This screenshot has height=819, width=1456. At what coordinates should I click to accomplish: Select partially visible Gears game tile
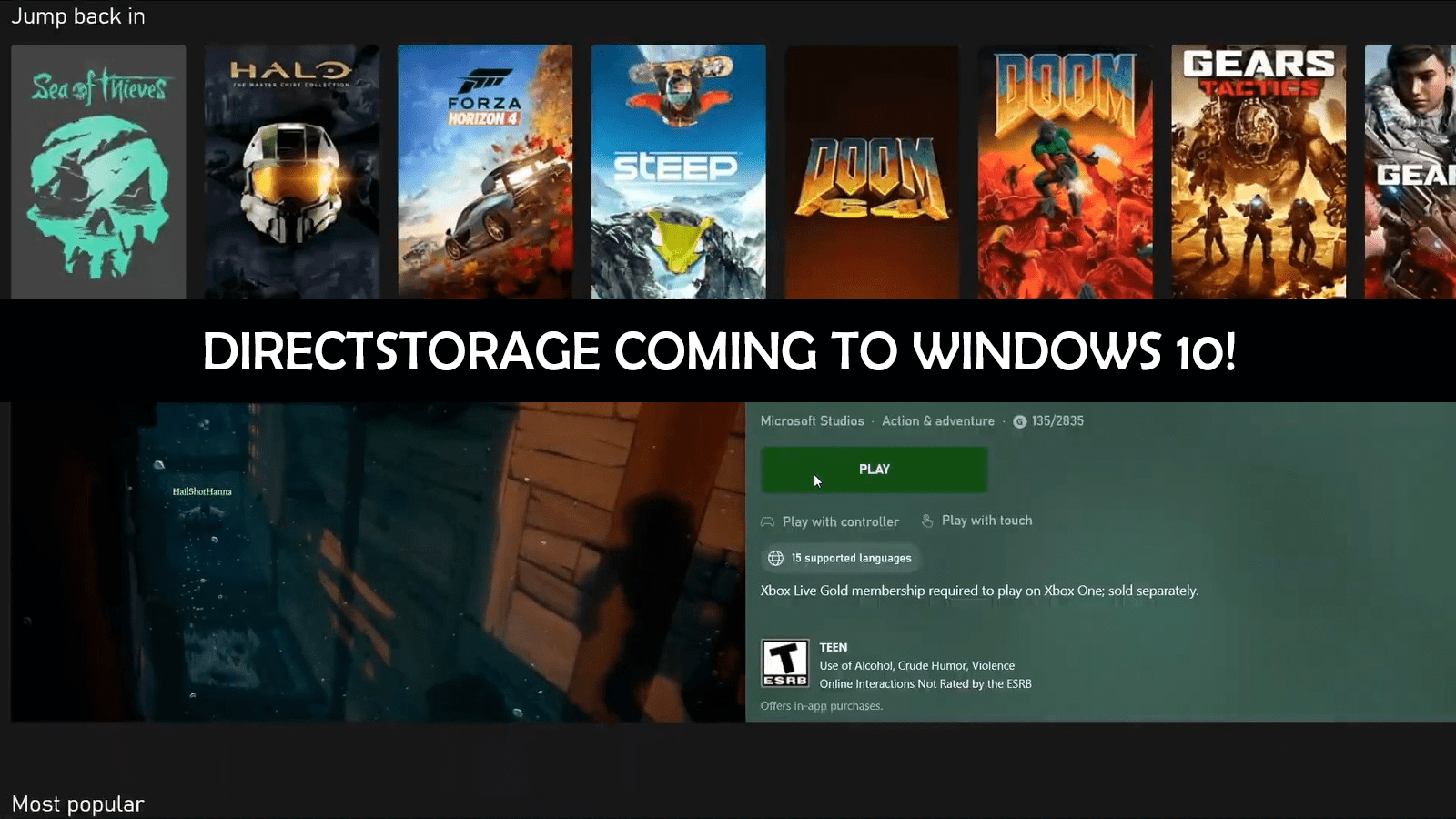1410,172
